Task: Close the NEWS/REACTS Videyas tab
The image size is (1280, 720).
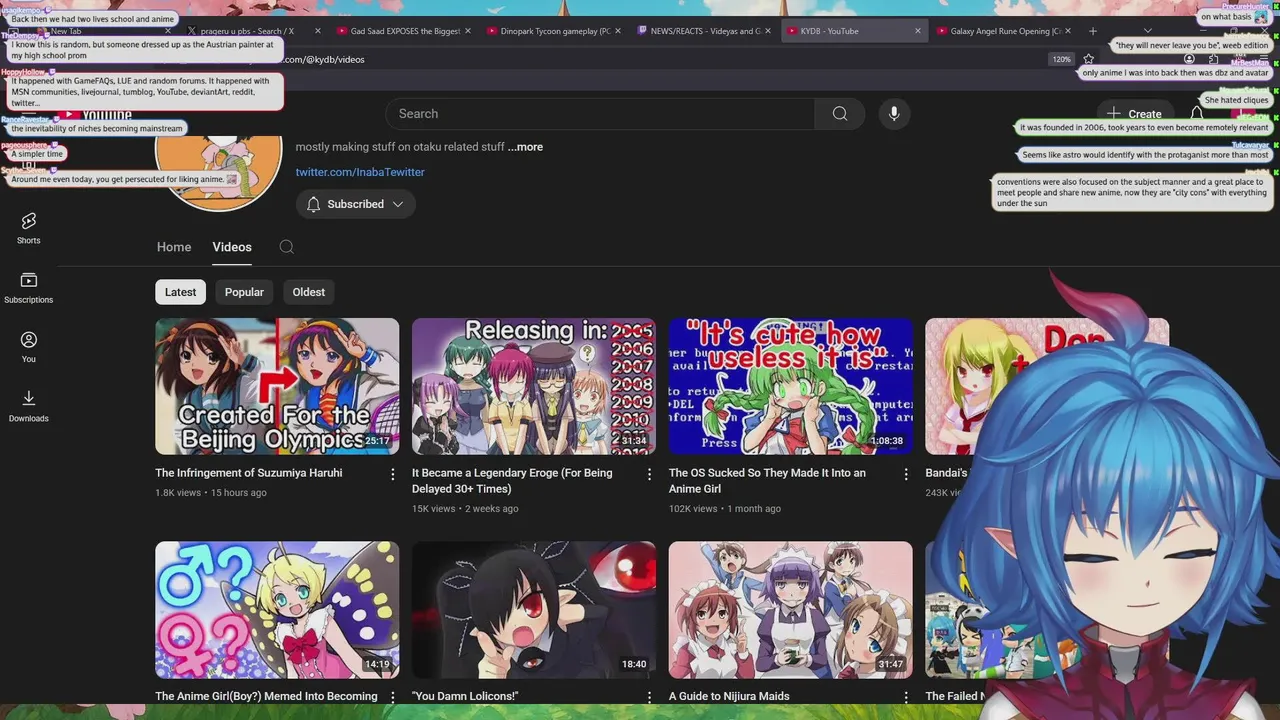Action: tap(767, 31)
